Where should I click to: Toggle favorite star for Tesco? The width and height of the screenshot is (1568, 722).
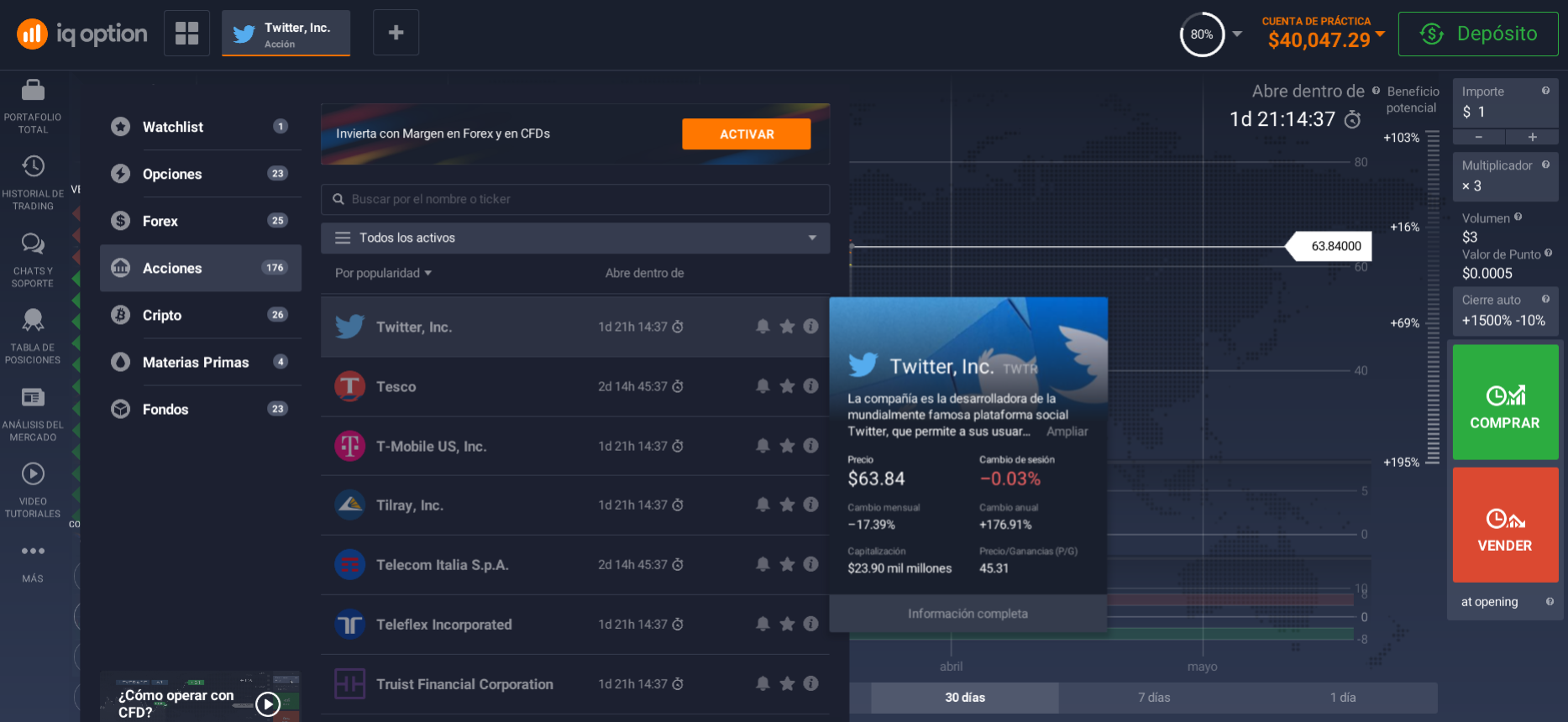(x=787, y=386)
